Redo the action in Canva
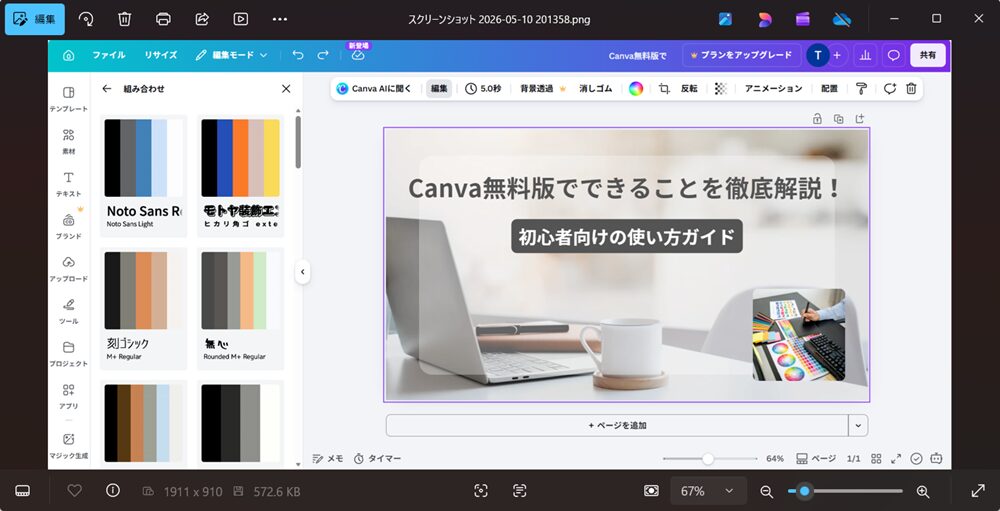Viewport: 1000px width, 511px height. coord(323,56)
